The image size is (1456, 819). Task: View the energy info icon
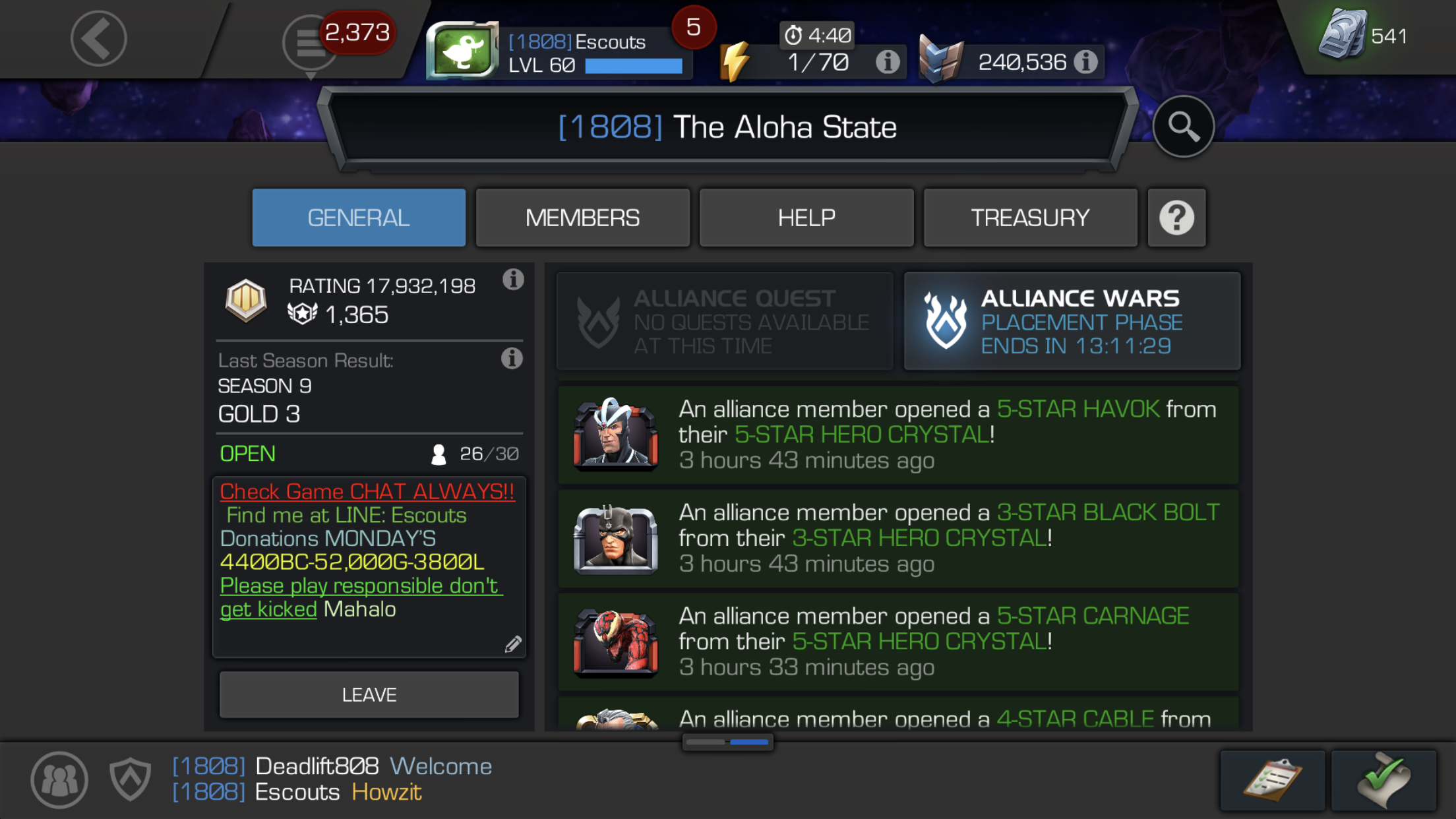(x=888, y=61)
